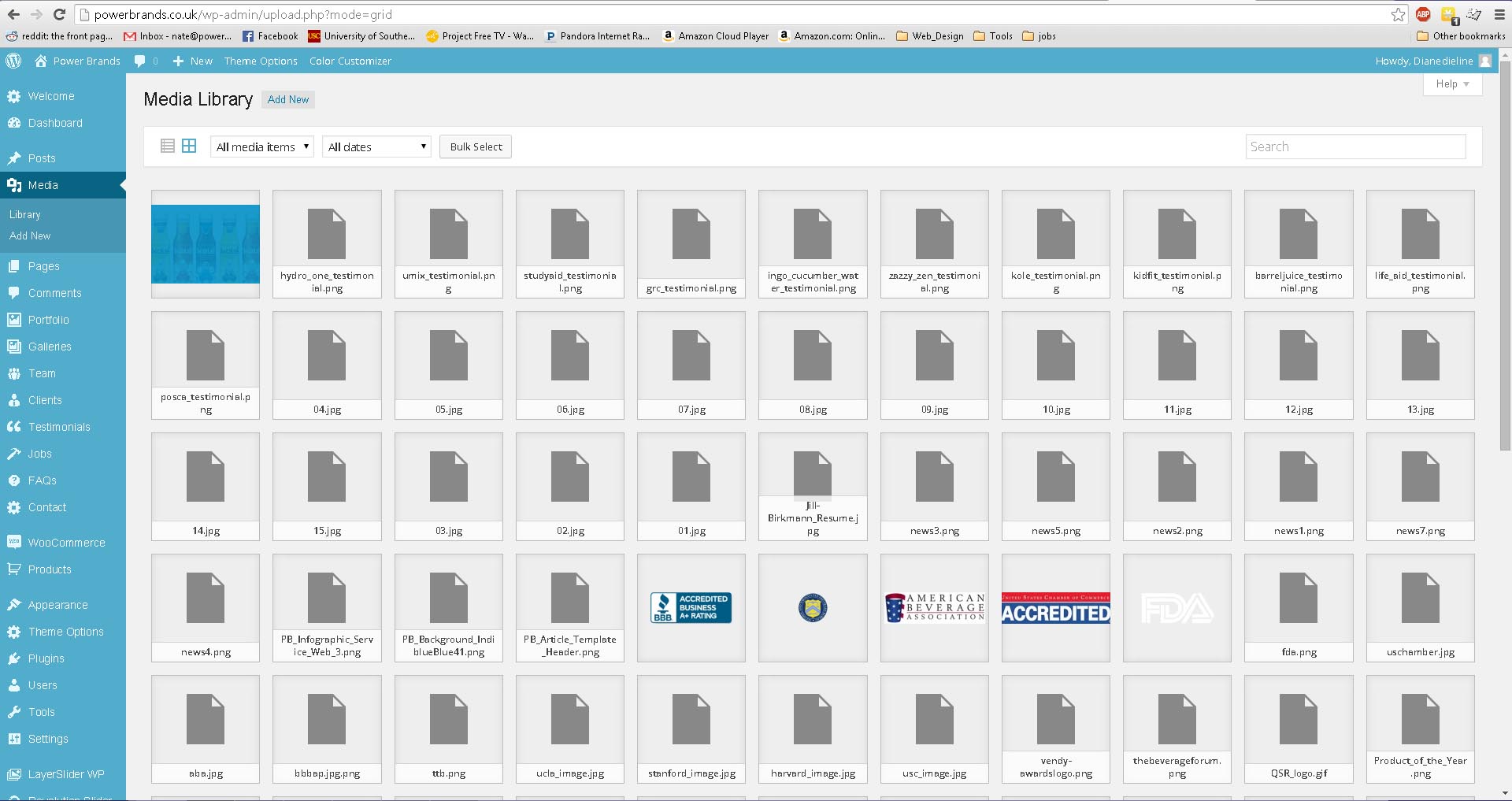Open Adblock Plus extension icon
Viewport: 1512px width, 801px height.
[x=1423, y=14]
